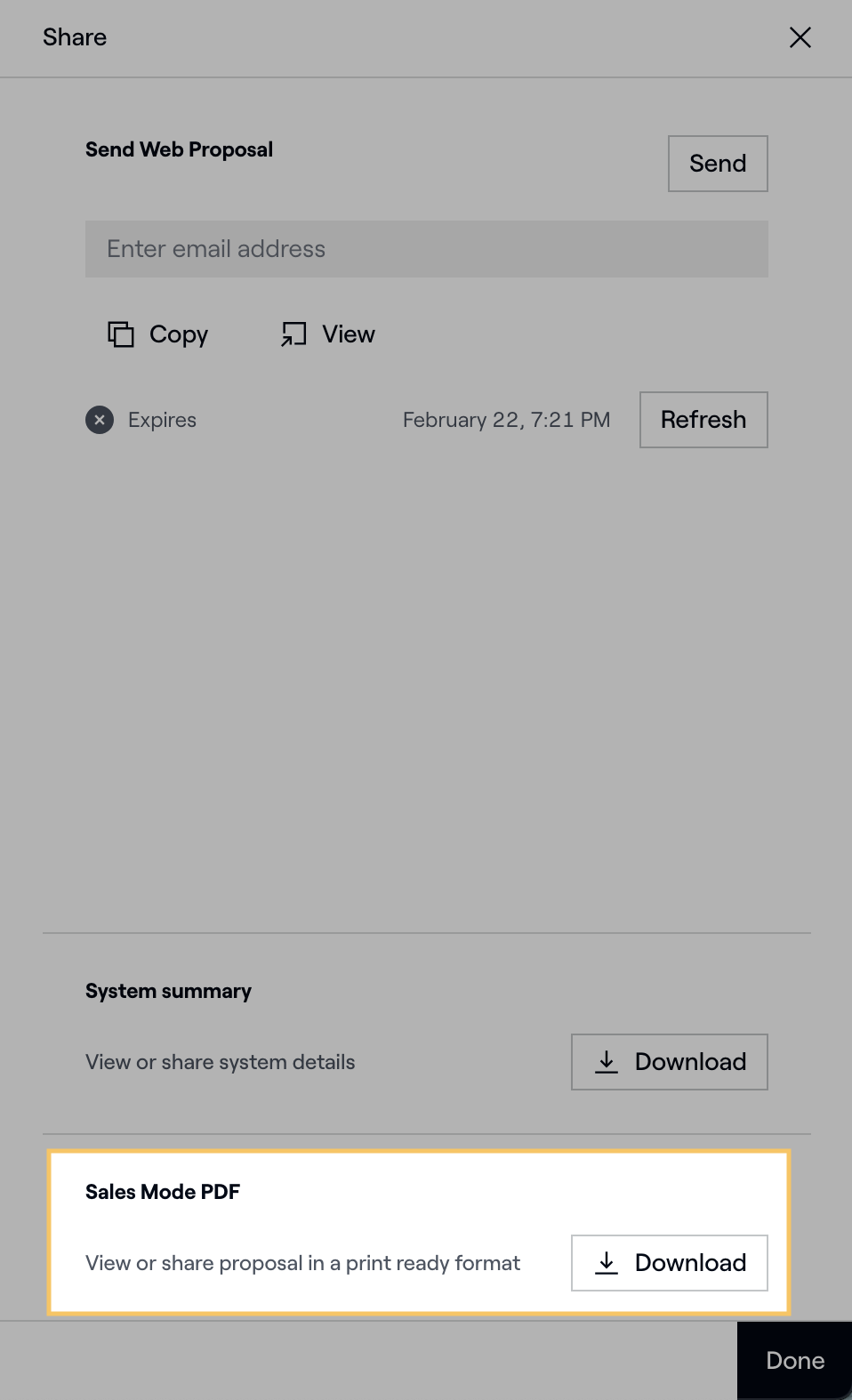852x1400 pixels.
Task: Click the View text label
Action: coord(349,334)
